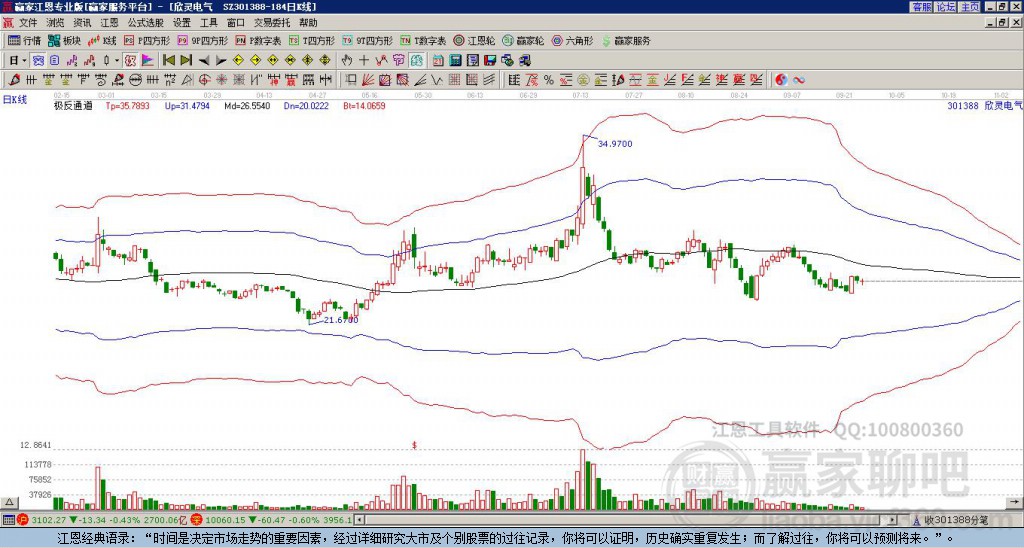This screenshot has width=1024, height=548.
Task: Open the 江恩 menu
Action: point(109,23)
